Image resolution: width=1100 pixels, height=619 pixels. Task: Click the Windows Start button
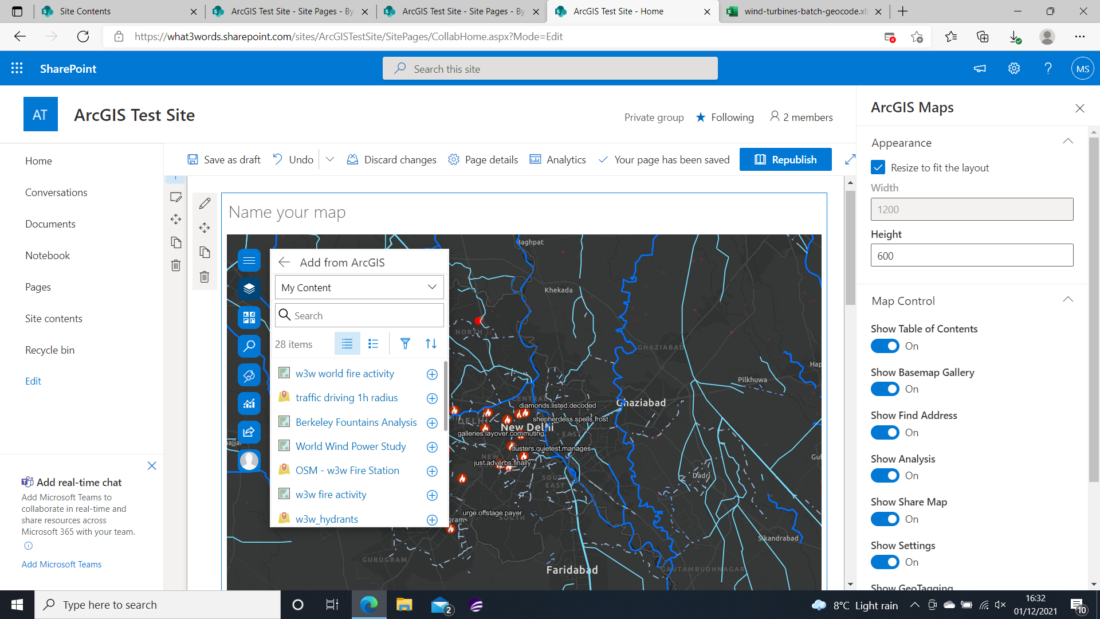click(17, 604)
